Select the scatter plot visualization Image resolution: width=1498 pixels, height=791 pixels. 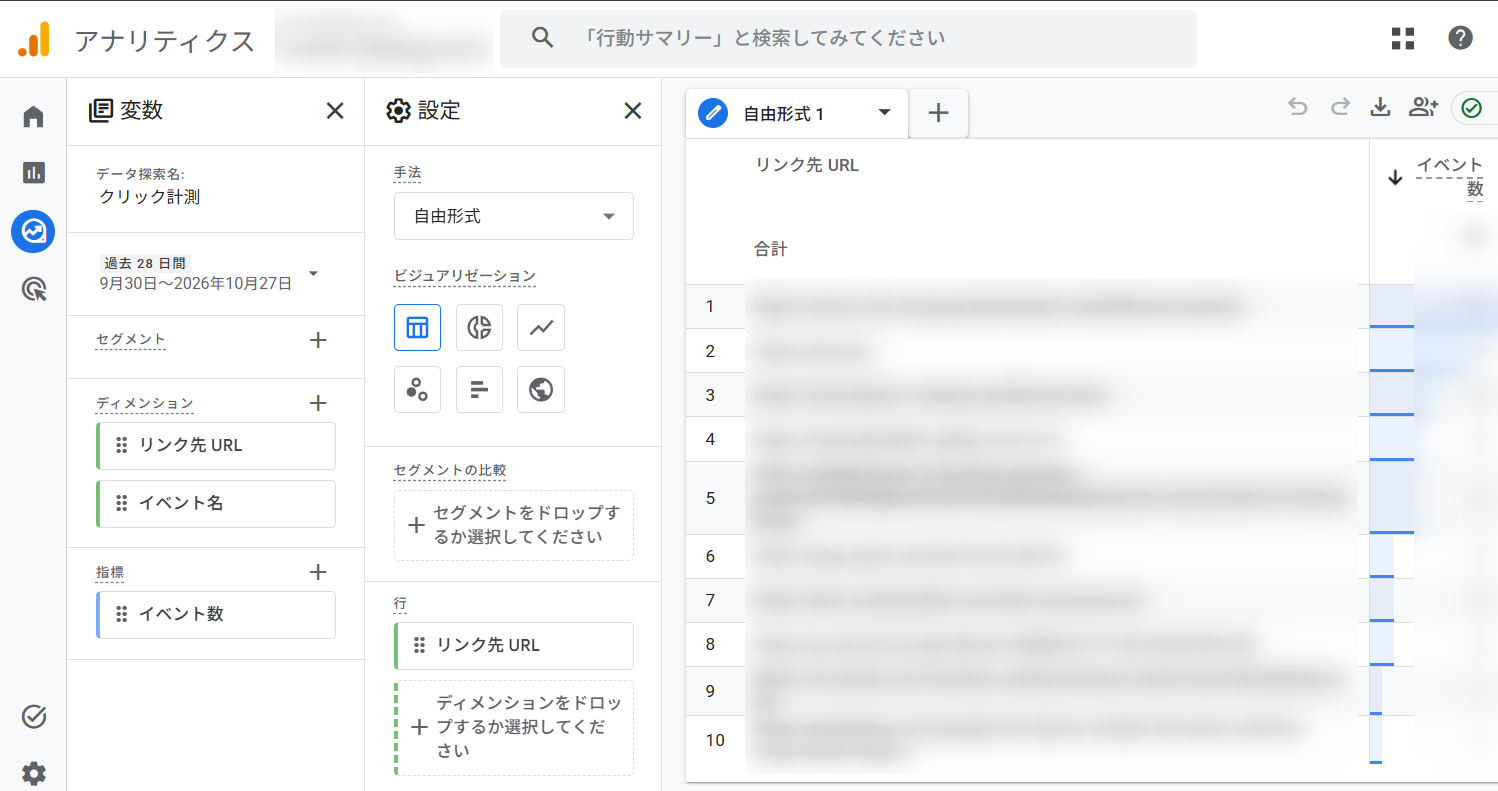point(417,389)
